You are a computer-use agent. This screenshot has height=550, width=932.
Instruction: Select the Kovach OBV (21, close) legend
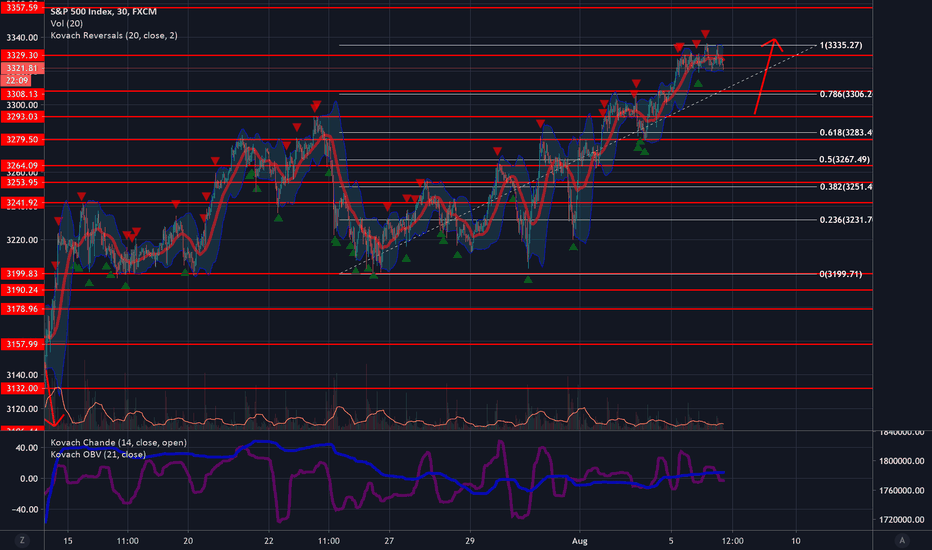98,454
